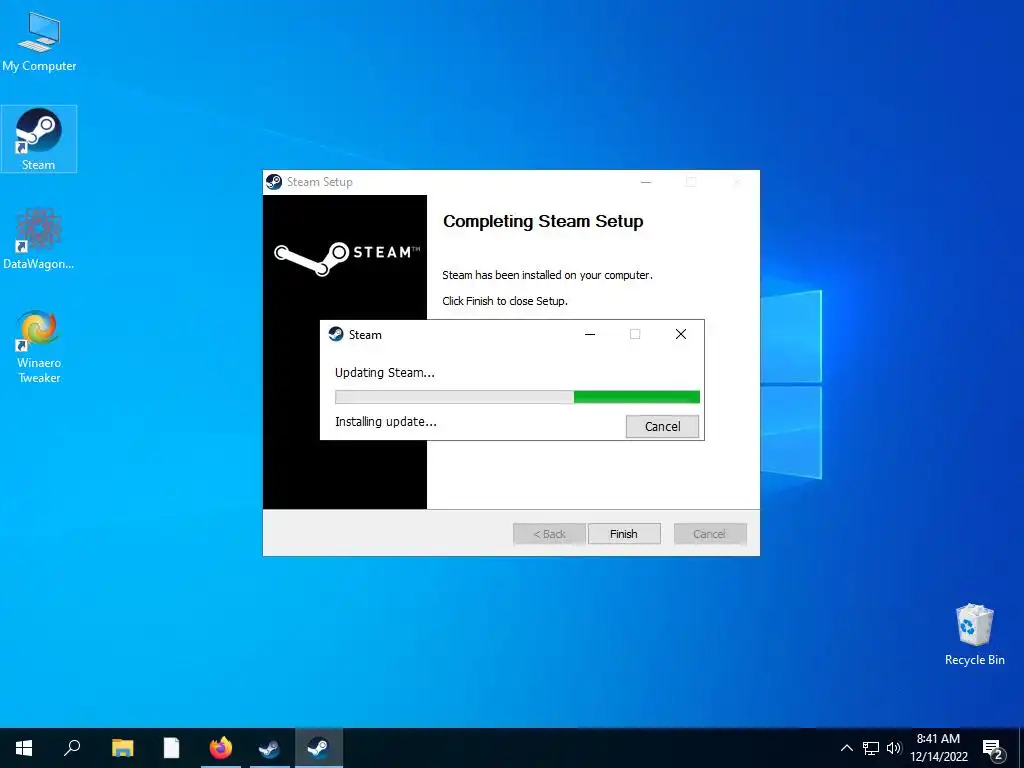
Task: Open taskbar search magnifier
Action: click(x=72, y=748)
